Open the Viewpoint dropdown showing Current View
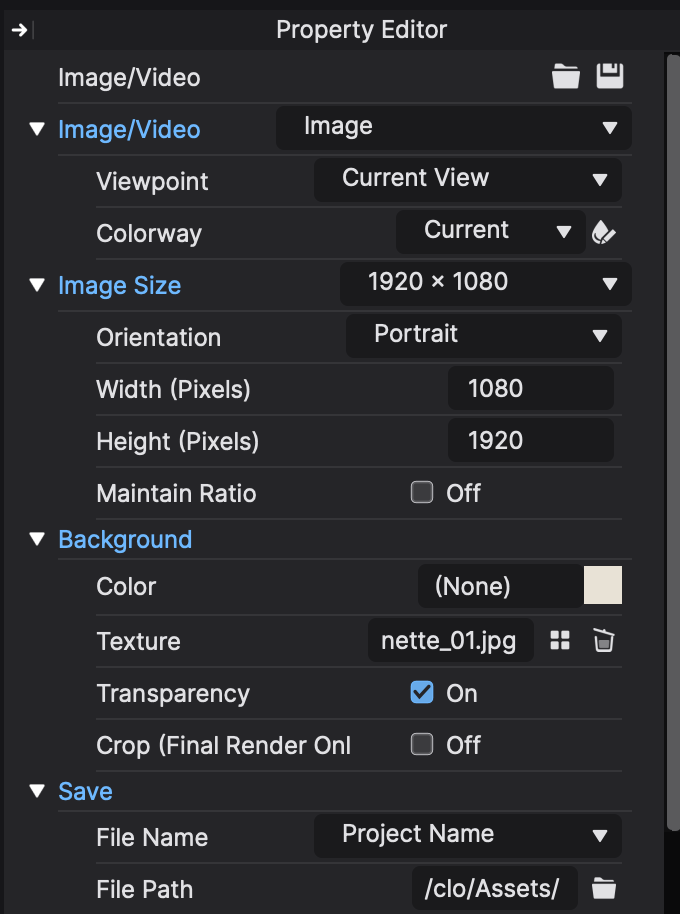 pyautogui.click(x=466, y=180)
